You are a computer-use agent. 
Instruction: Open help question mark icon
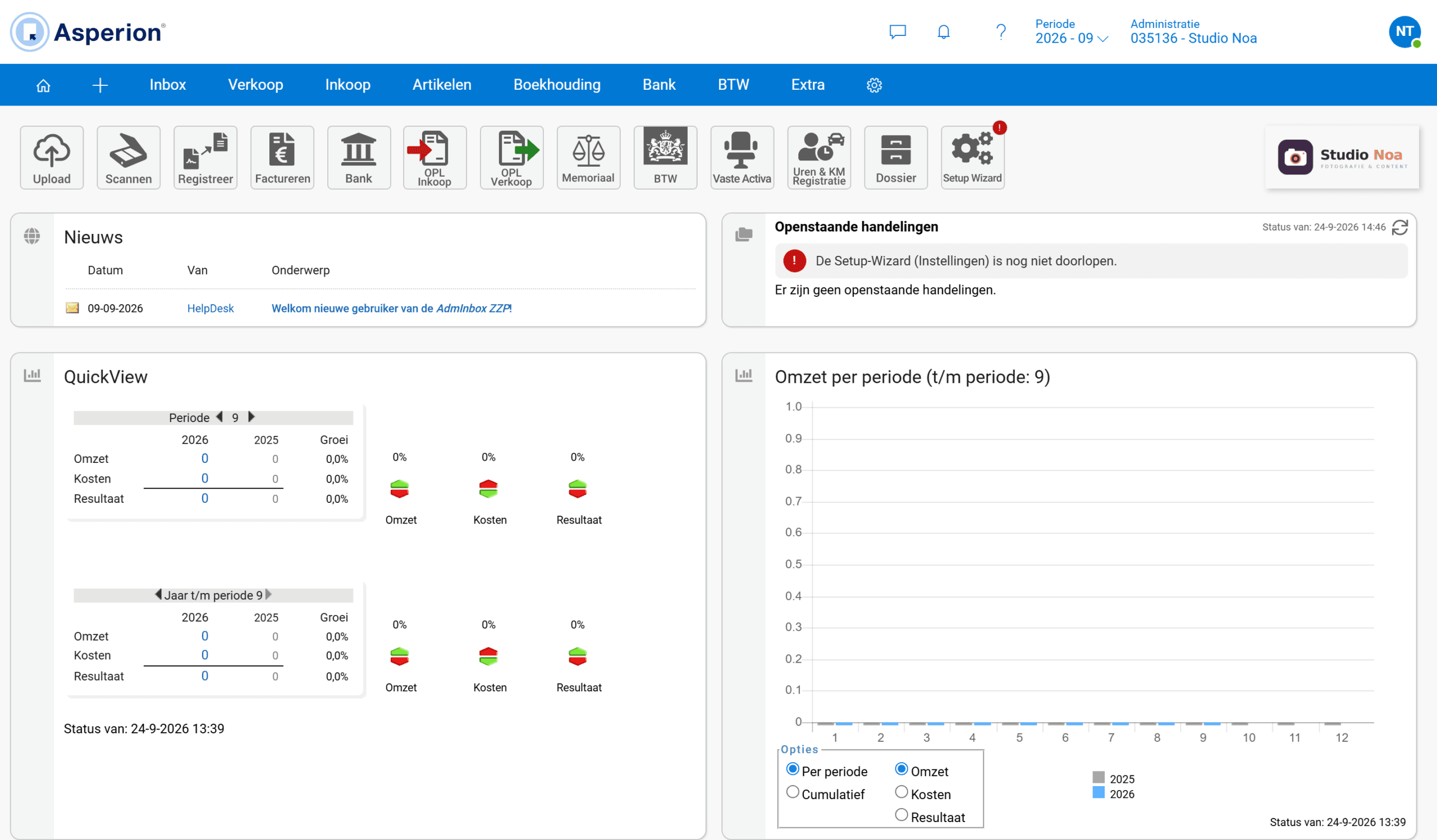coord(1001,32)
